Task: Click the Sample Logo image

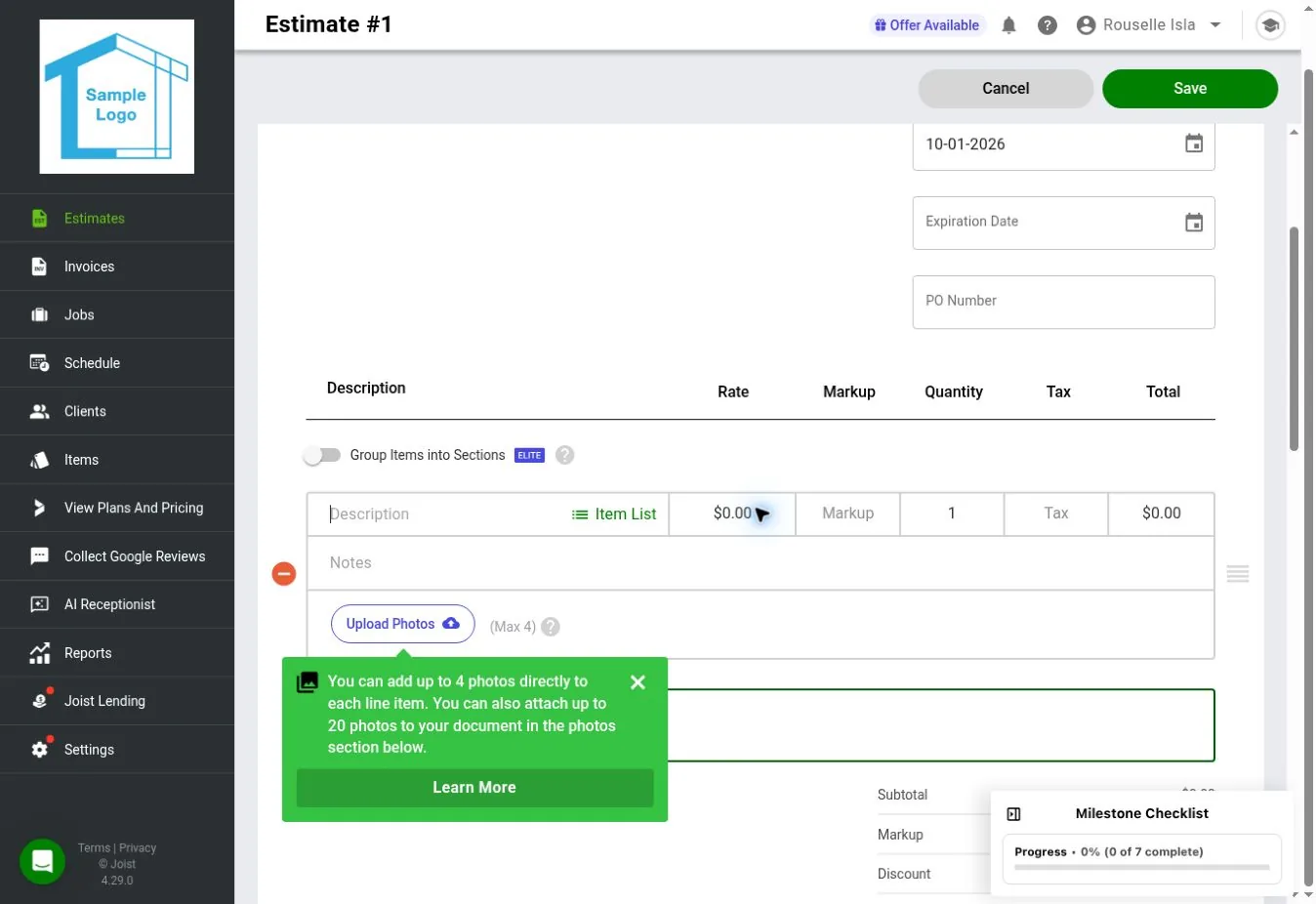Action: click(117, 97)
